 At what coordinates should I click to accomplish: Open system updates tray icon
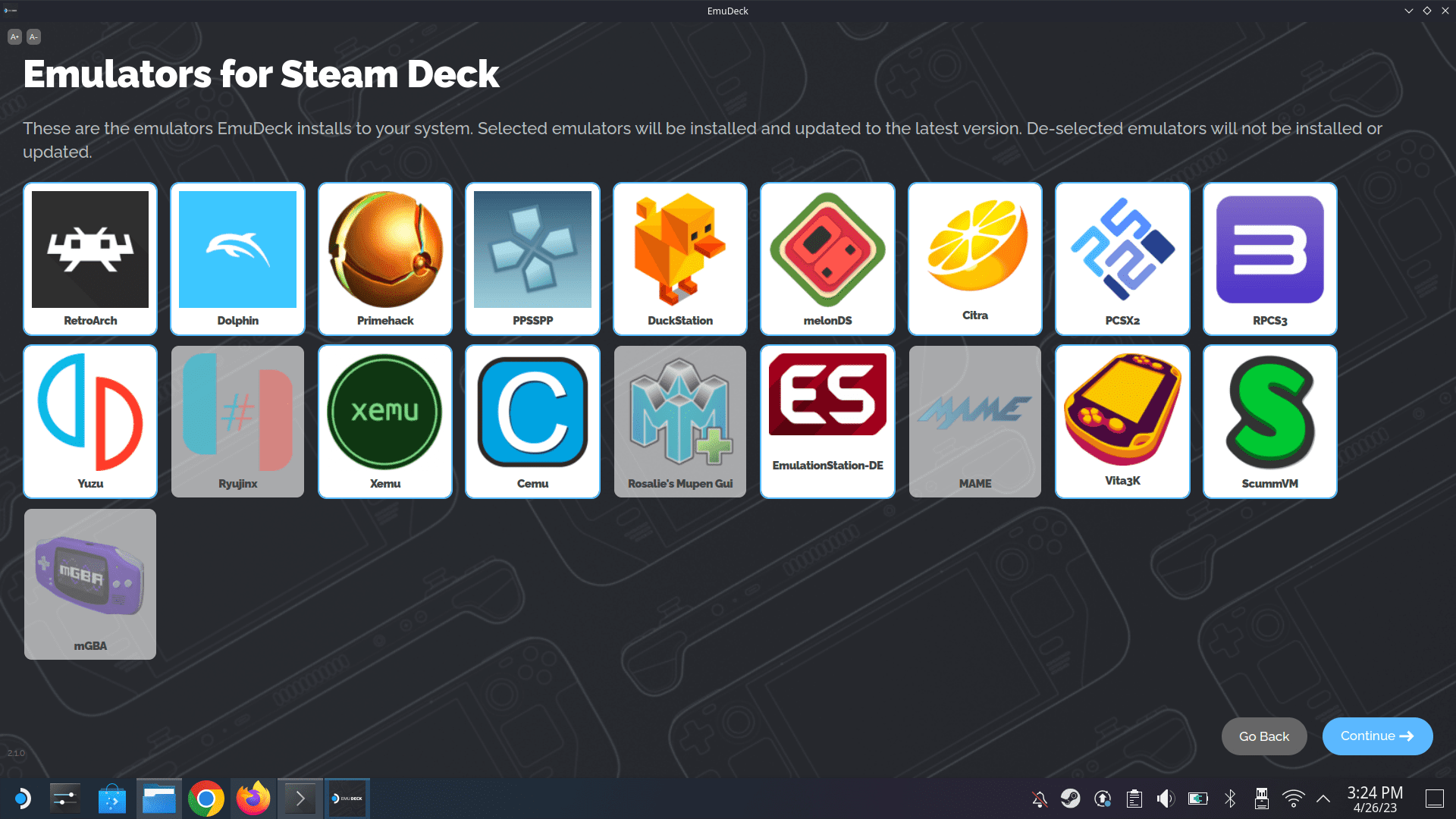pyautogui.click(x=1103, y=799)
